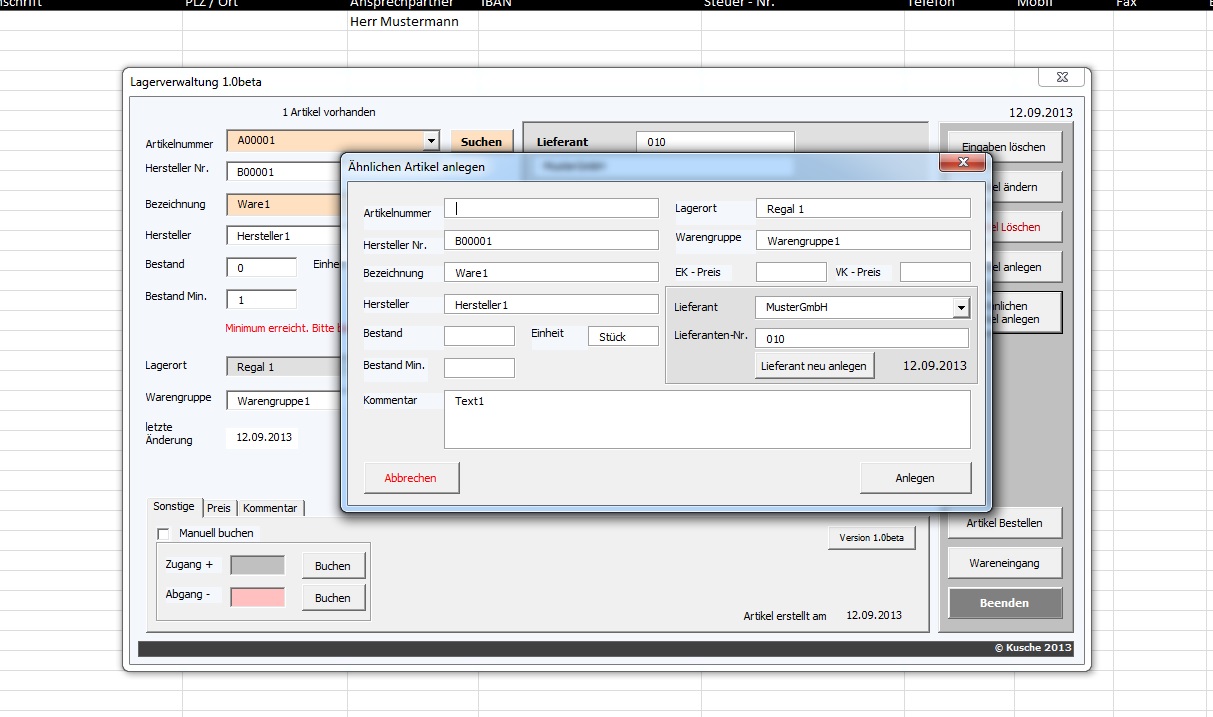This screenshot has height=717, width=1213.
Task: Open Wareneingang
Action: [x=1004, y=562]
